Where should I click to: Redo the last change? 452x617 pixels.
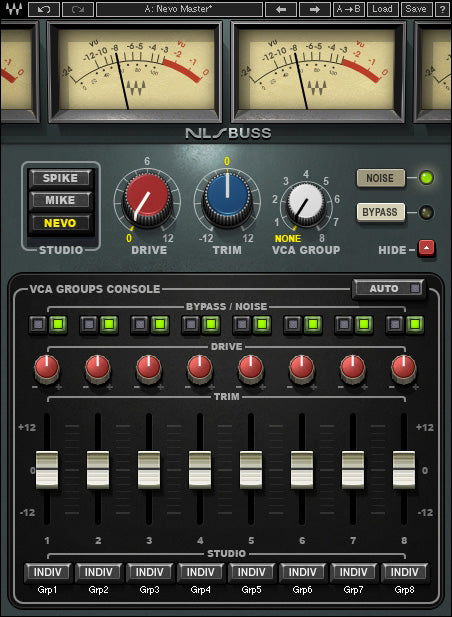point(78,9)
